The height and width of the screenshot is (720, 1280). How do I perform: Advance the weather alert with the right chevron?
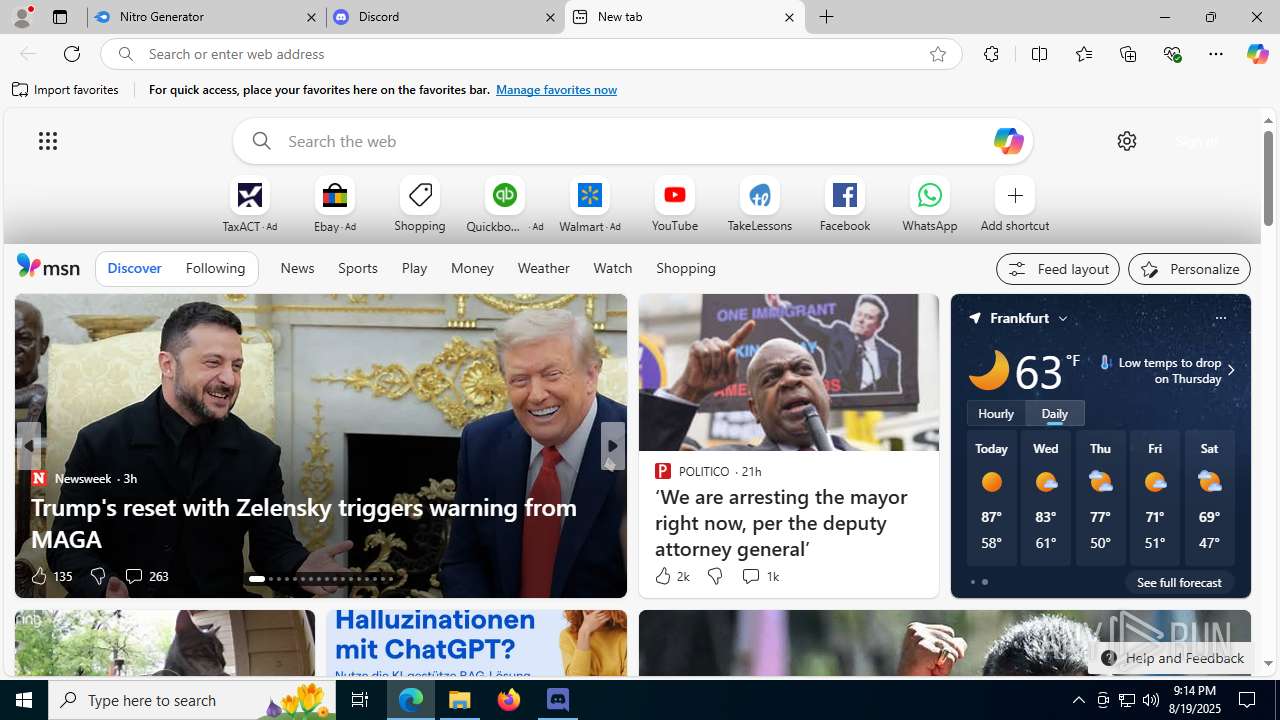click(x=1231, y=370)
